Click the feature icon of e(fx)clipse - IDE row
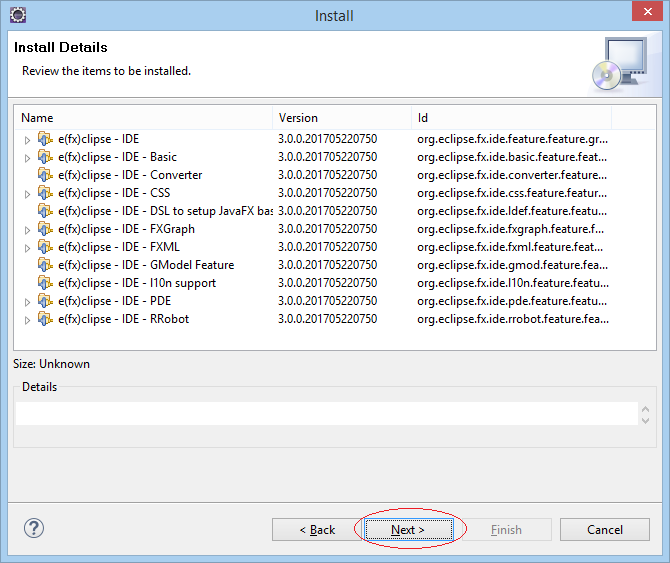Viewport: 670px width, 563px height. pyautogui.click(x=45, y=139)
